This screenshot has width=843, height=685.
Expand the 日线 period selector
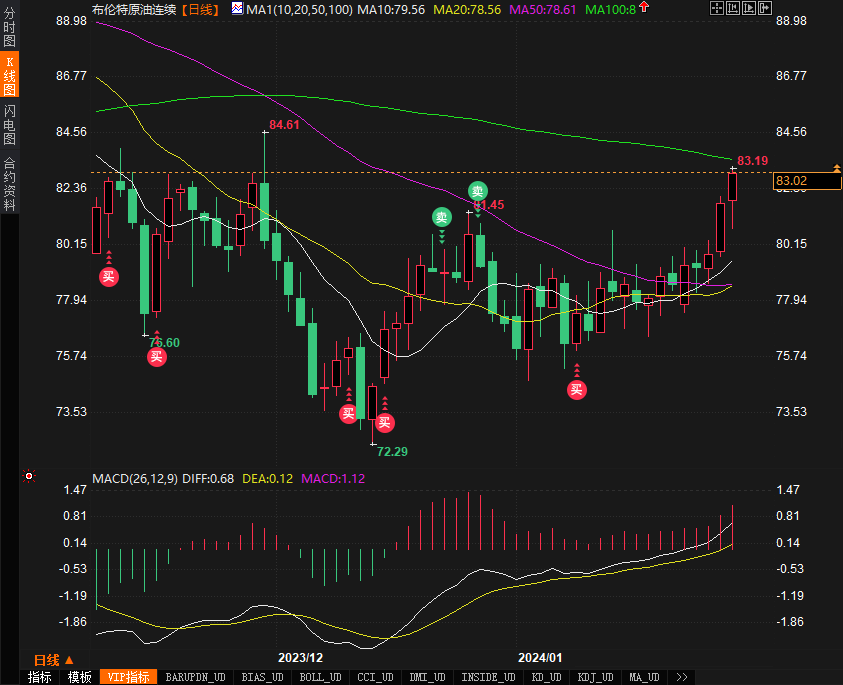click(x=54, y=660)
